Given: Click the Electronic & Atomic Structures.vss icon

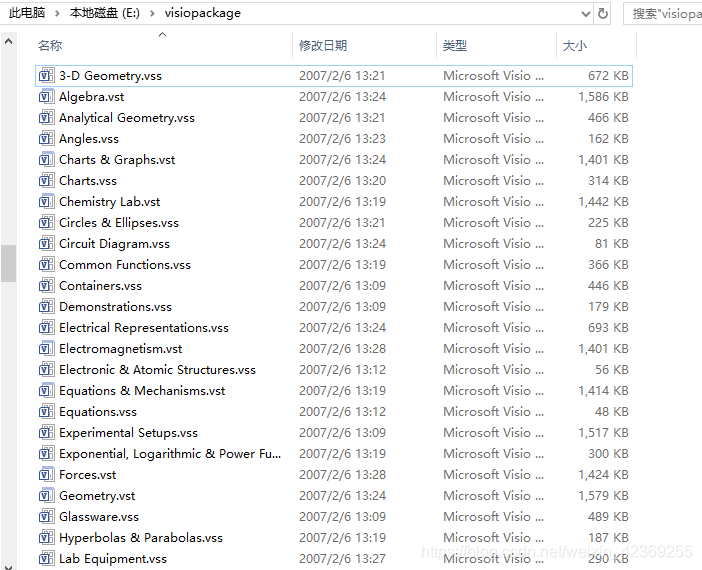Looking at the screenshot, I should 46,370.
